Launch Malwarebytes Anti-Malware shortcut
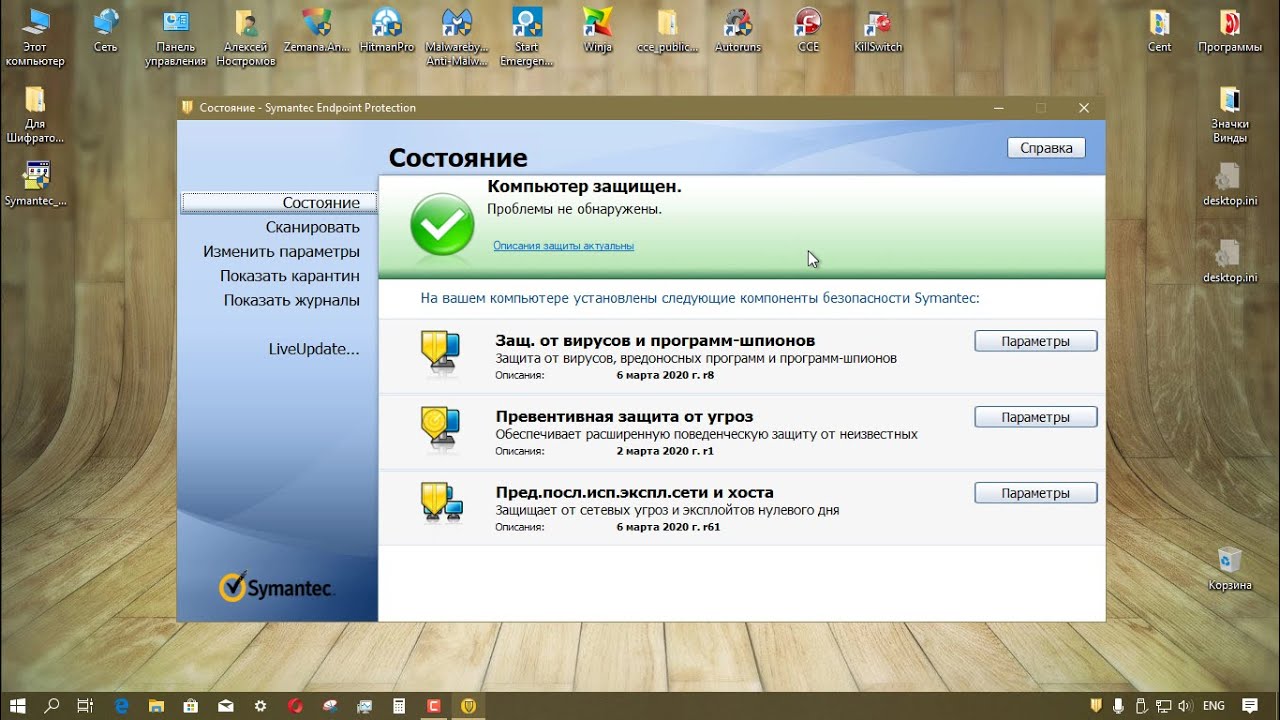This screenshot has width=1280, height=720. tap(457, 37)
